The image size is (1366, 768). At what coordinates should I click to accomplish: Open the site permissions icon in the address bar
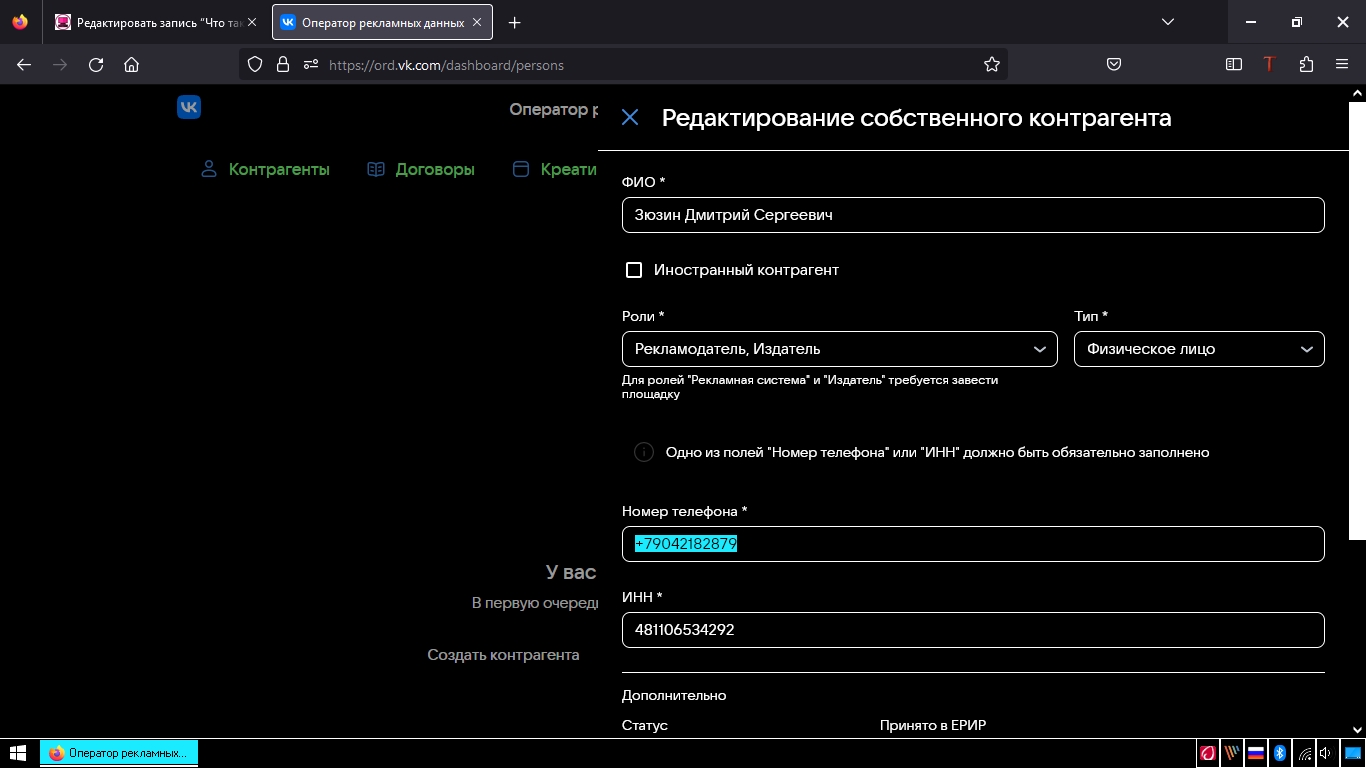coord(310,65)
